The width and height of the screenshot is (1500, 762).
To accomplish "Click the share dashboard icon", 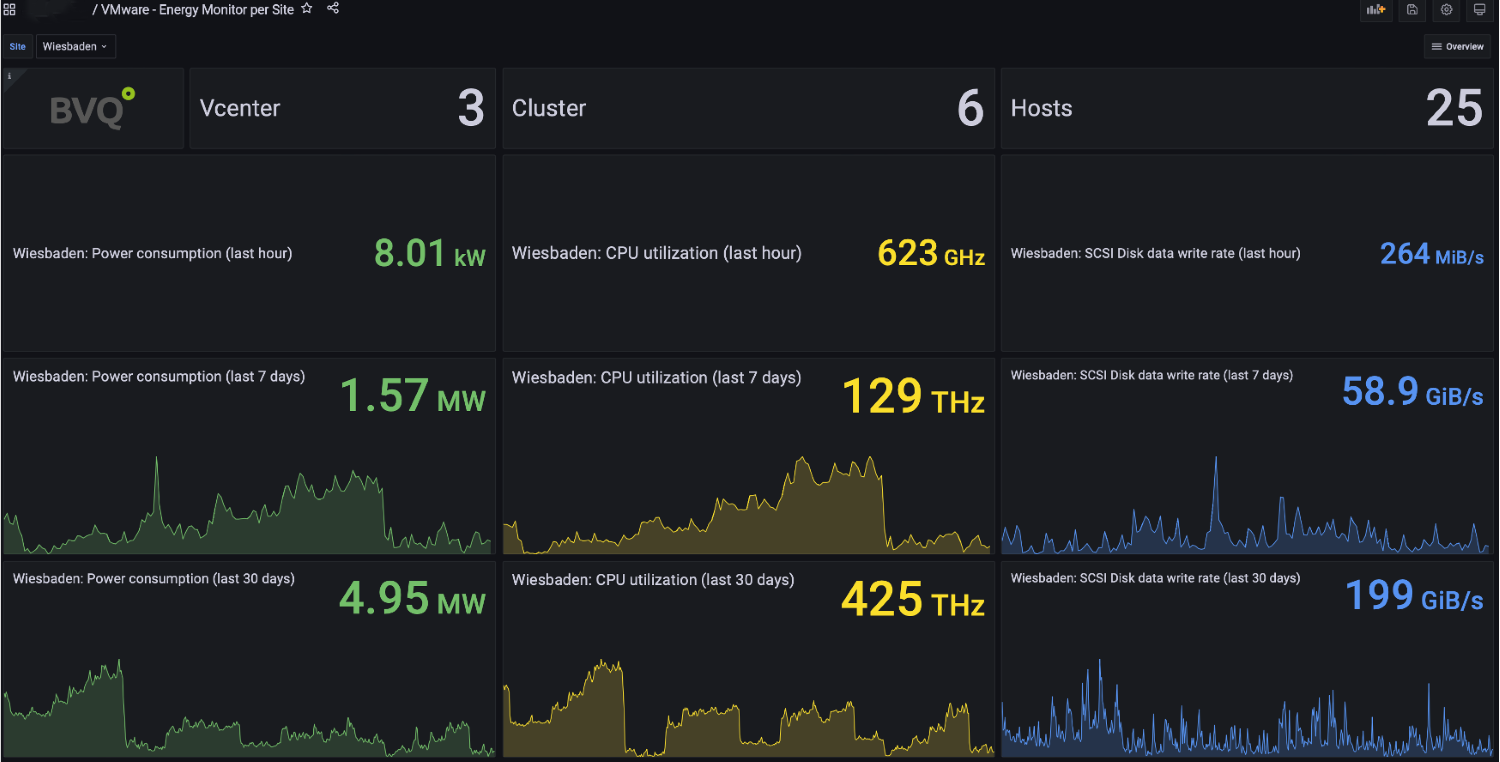I will pyautogui.click(x=333, y=9).
